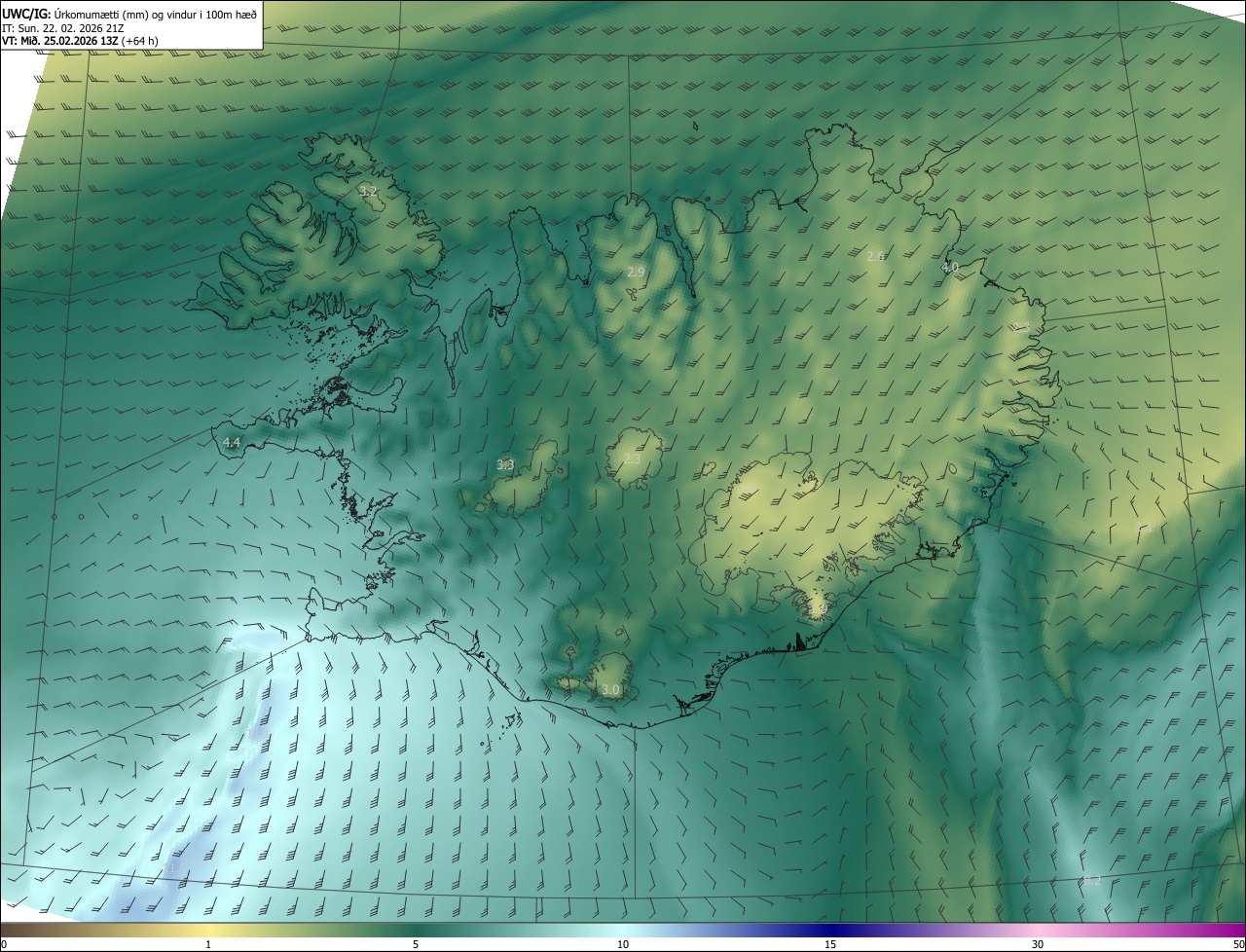The height and width of the screenshot is (952, 1246).
Task: Click the 50 tick on the color scale
Action: point(1238,944)
